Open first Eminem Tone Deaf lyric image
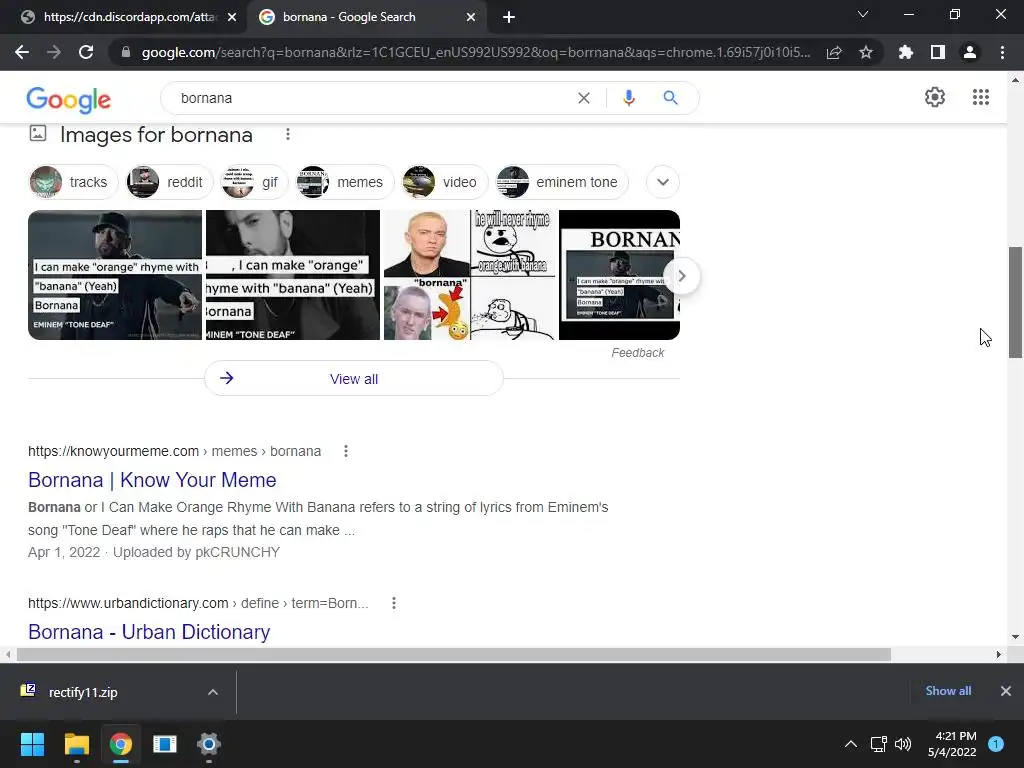The image size is (1024, 768). [x=115, y=275]
